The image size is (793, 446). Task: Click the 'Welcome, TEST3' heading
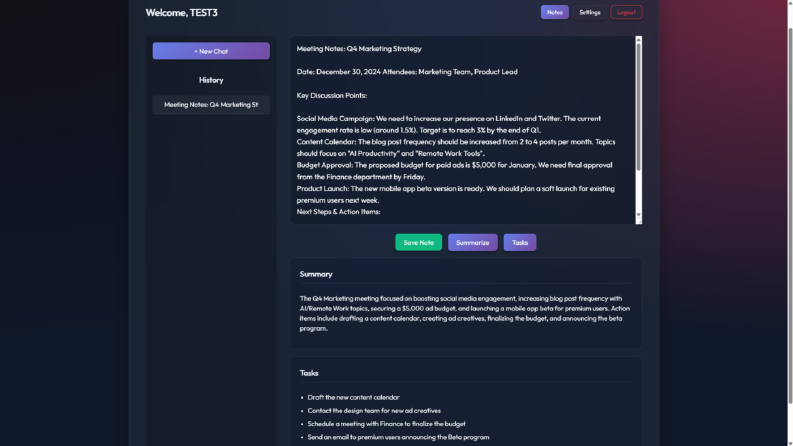(x=182, y=13)
